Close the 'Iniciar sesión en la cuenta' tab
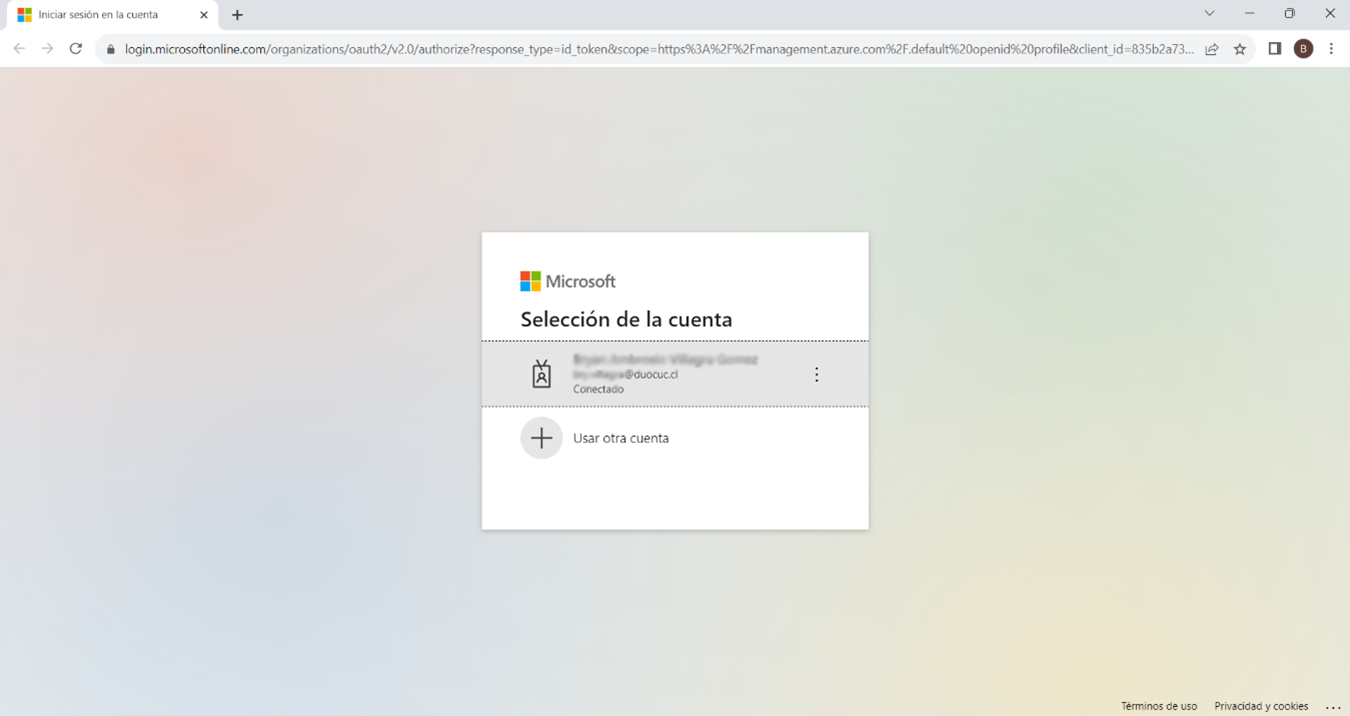Viewport: 1350px width, 716px height. (204, 15)
